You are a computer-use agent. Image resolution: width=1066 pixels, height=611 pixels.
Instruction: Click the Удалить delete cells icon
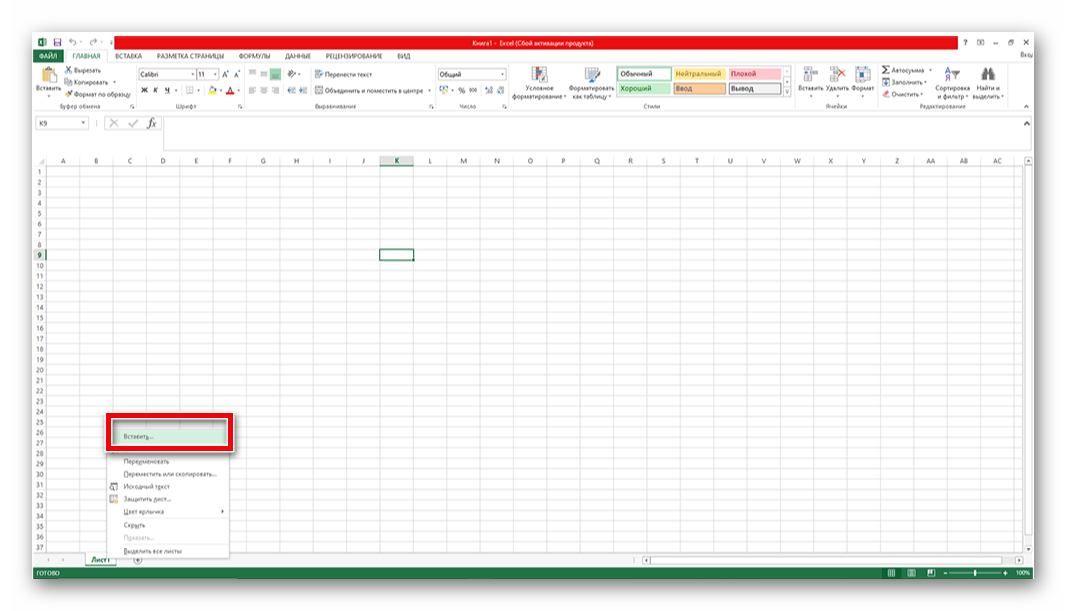pyautogui.click(x=837, y=75)
